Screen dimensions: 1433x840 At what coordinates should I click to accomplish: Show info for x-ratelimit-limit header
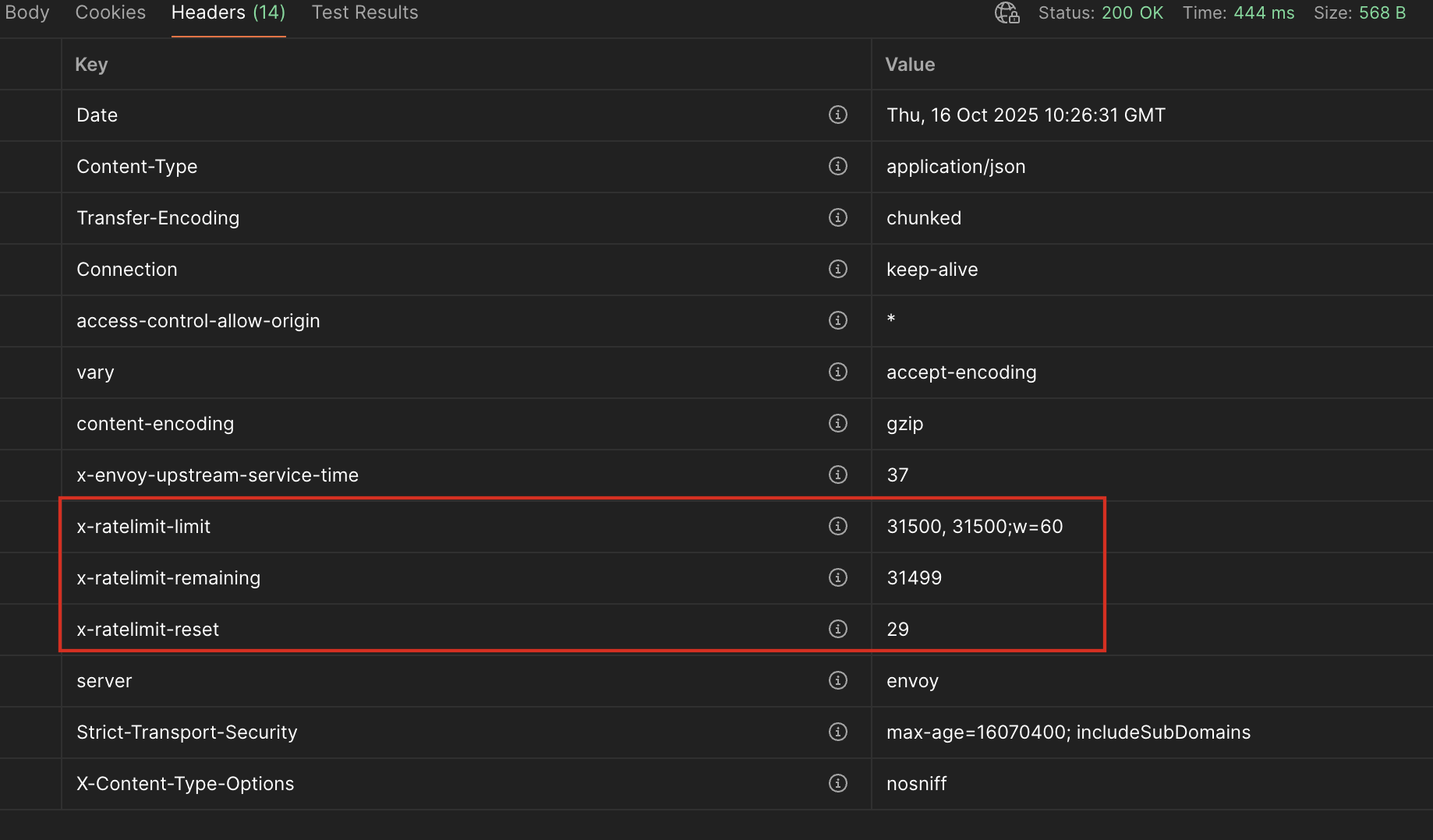(x=838, y=526)
